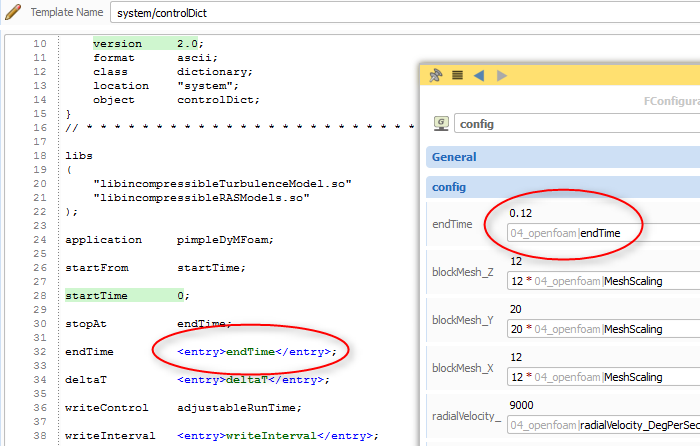Click the blockMesh_X expression field

tap(604, 377)
